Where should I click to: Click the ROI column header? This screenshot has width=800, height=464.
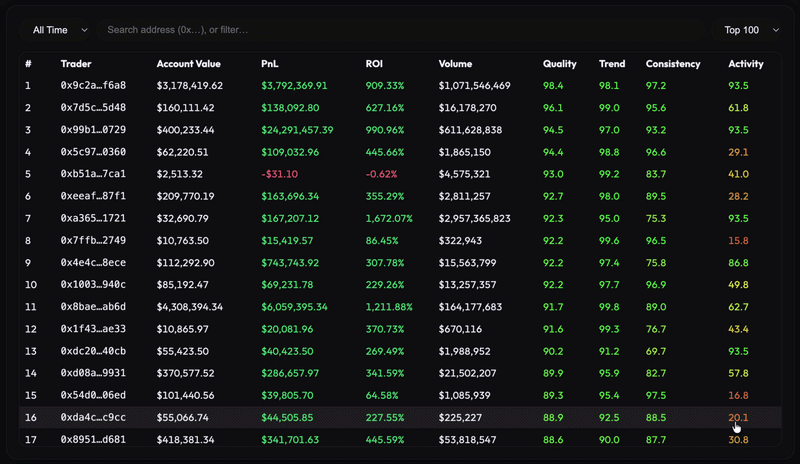tap(374, 64)
